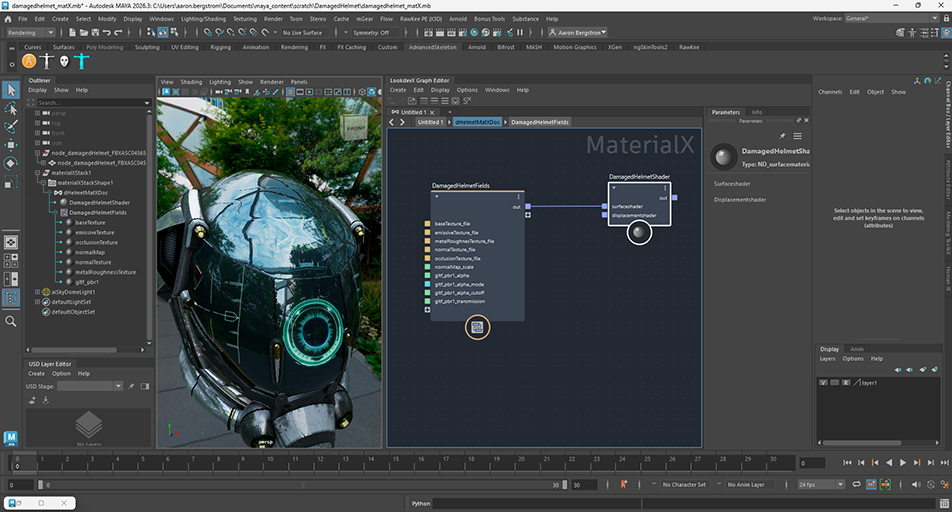This screenshot has height=512, width=952.
Task: Open the 24 fps frame rate dropdown
Action: [x=821, y=485]
